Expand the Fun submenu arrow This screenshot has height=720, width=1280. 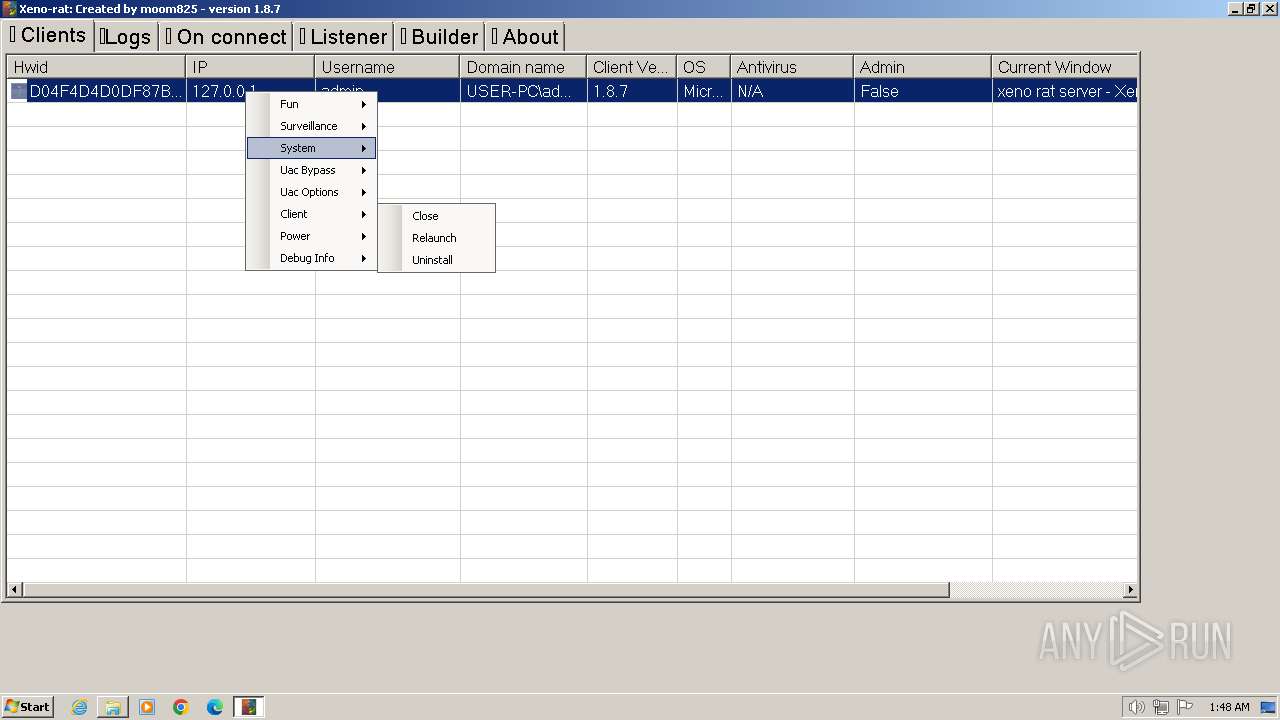click(x=364, y=104)
